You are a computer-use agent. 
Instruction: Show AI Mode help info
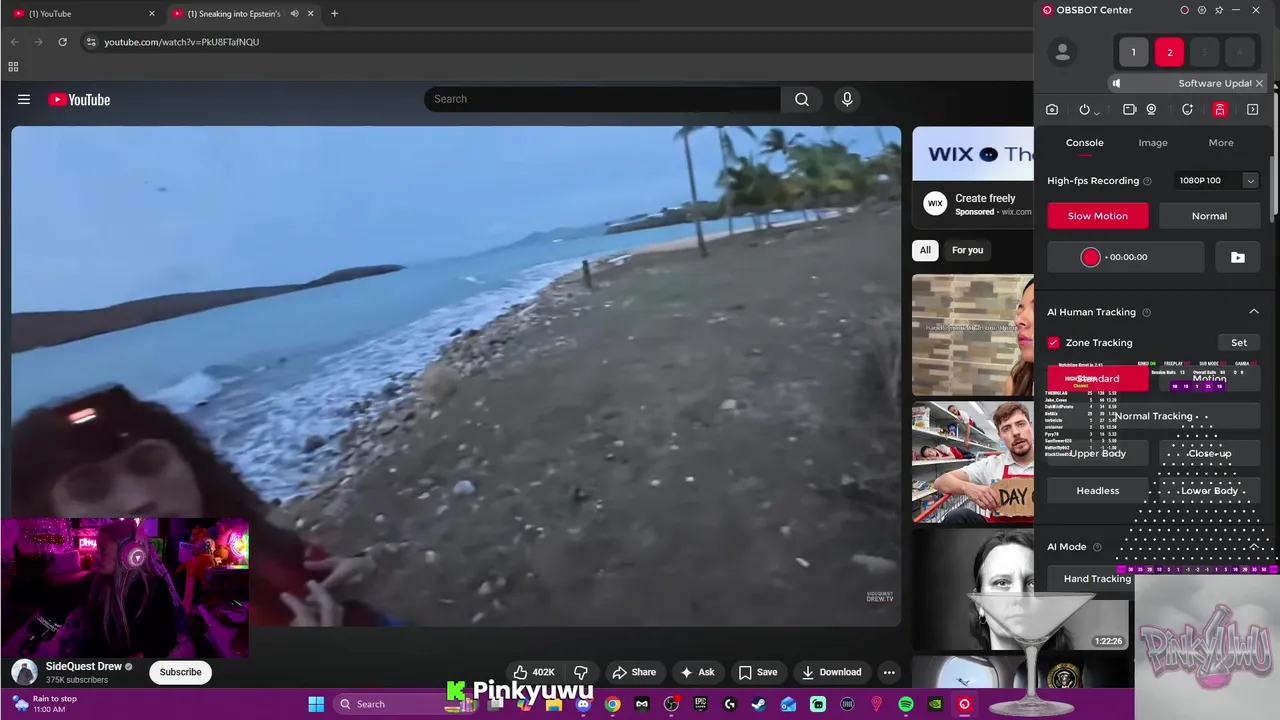(x=1097, y=547)
